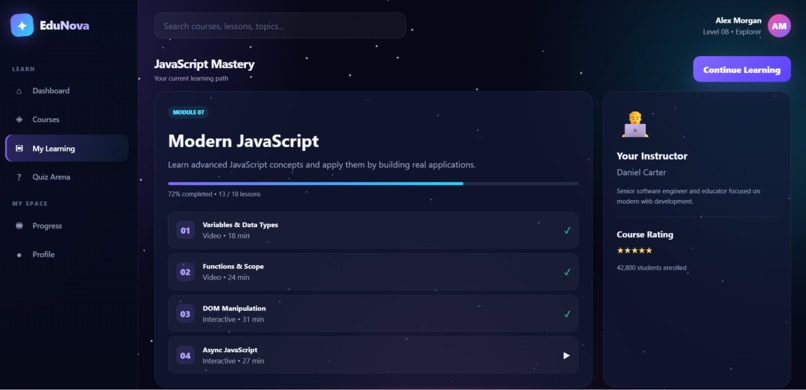Click the Your current learning path subtitle

tap(191, 79)
